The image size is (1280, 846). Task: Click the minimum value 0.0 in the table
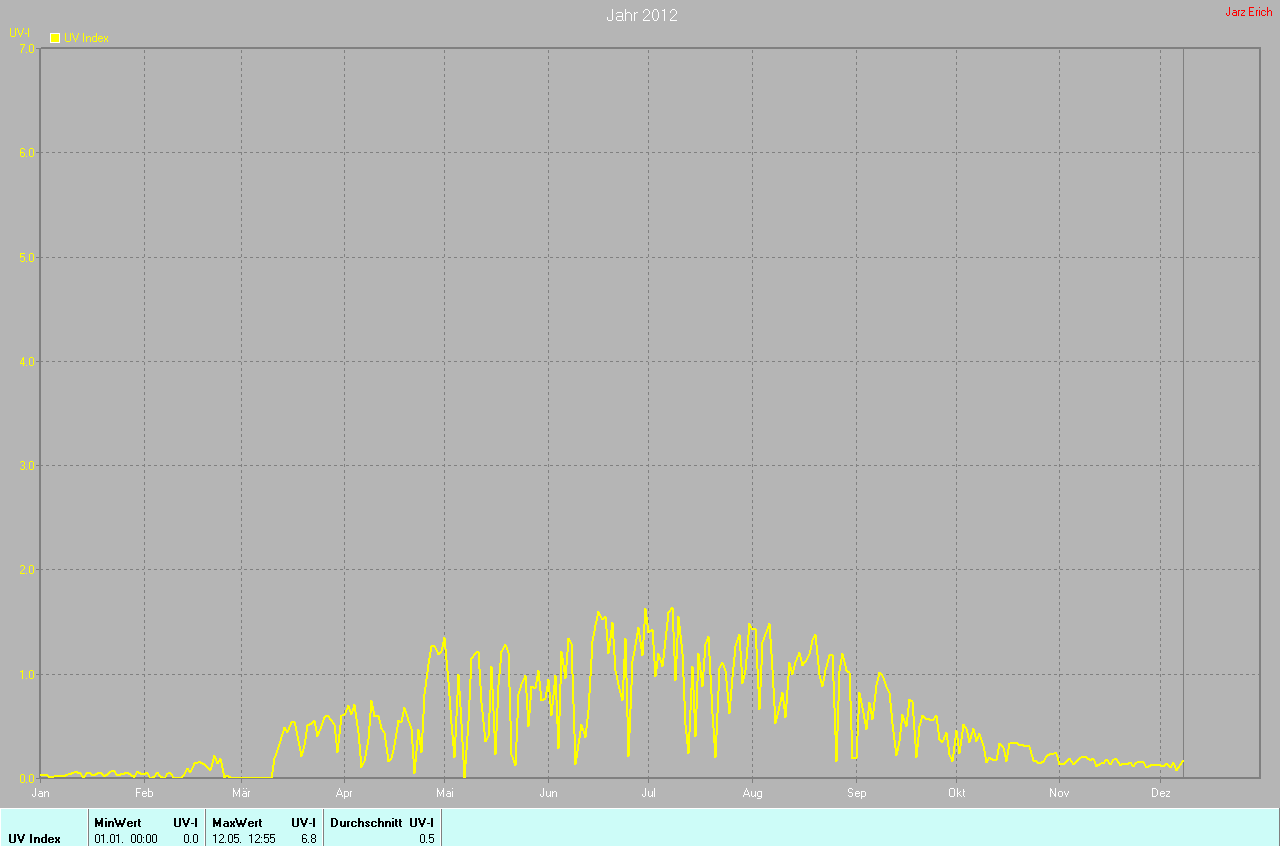point(190,839)
